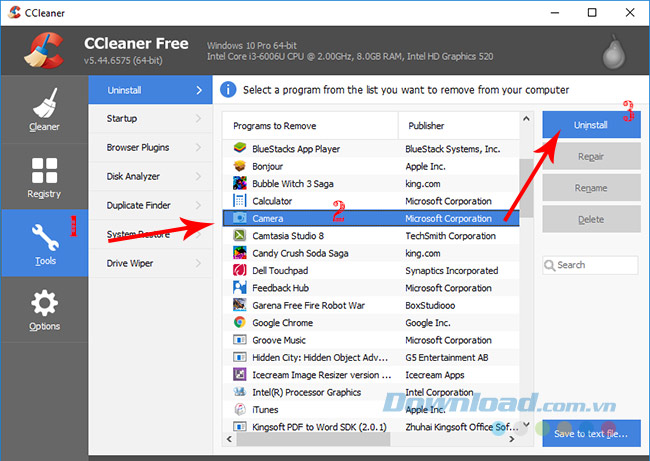Screen dimensions: 650x461
Task: Open the Options gear section
Action: [44, 310]
